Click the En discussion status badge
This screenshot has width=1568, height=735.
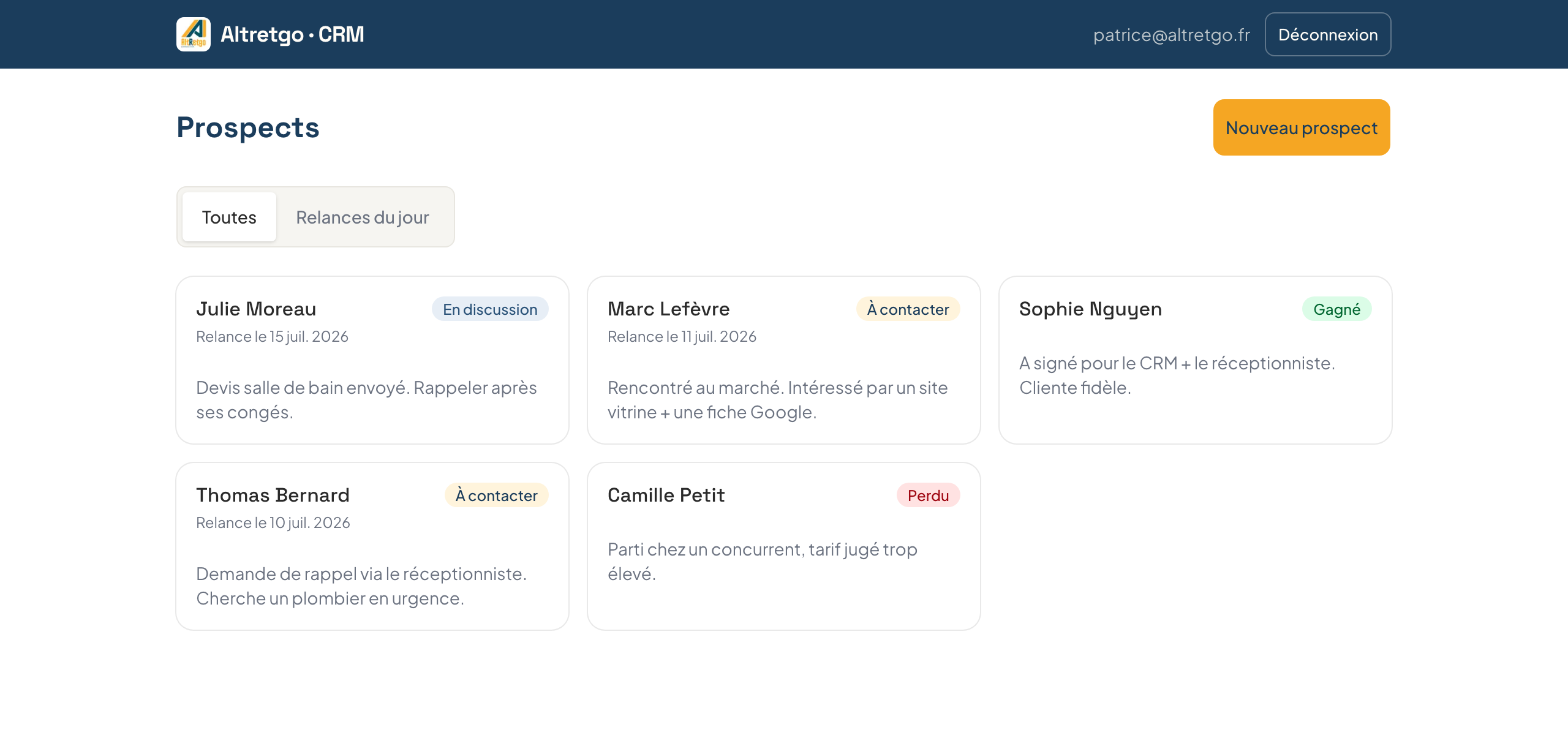pyautogui.click(x=490, y=309)
